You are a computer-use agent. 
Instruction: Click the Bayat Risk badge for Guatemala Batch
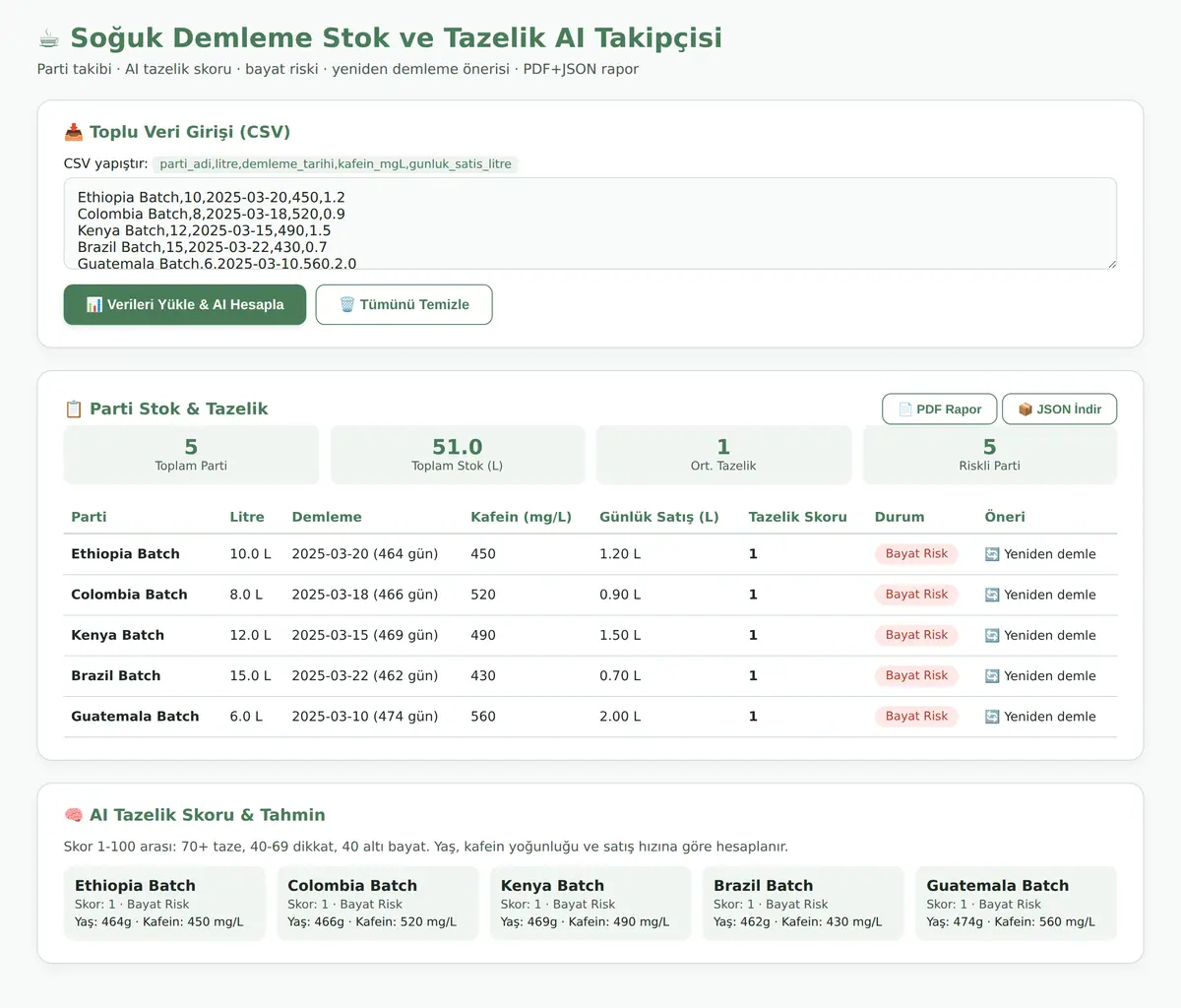[916, 717]
